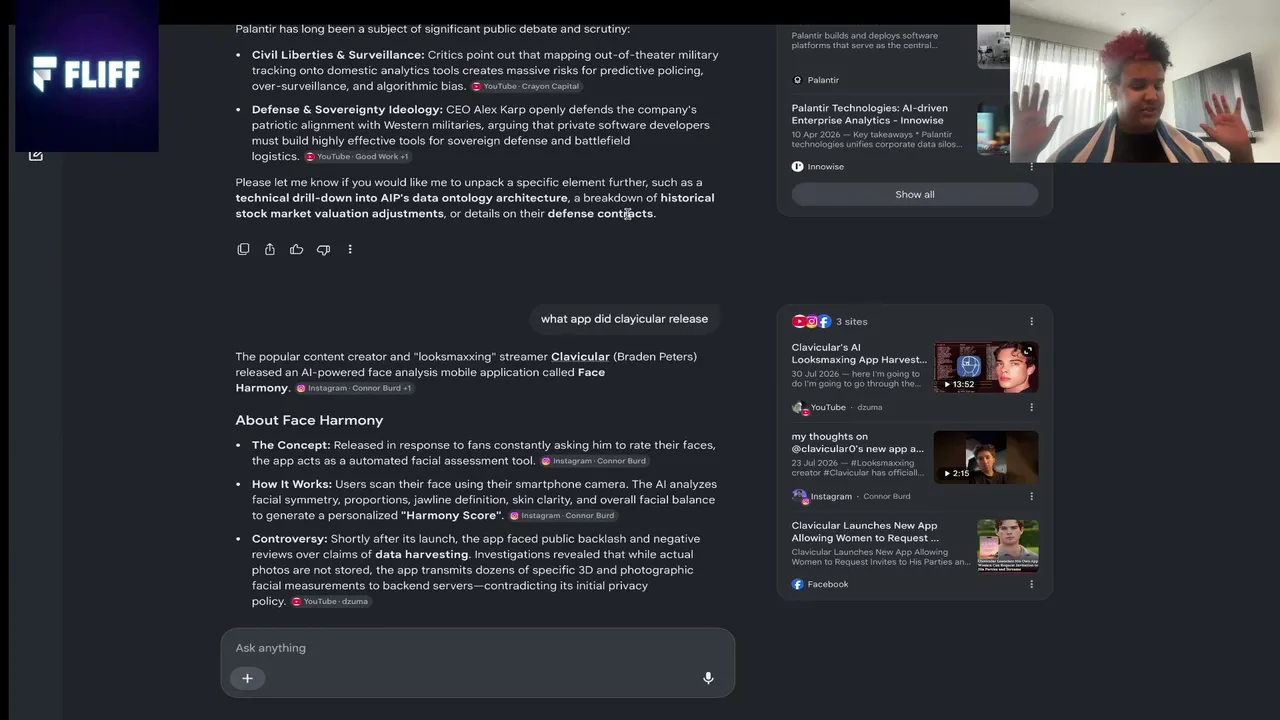Click the plus attachment button
Viewport: 1280px width, 720px height.
pos(247,678)
